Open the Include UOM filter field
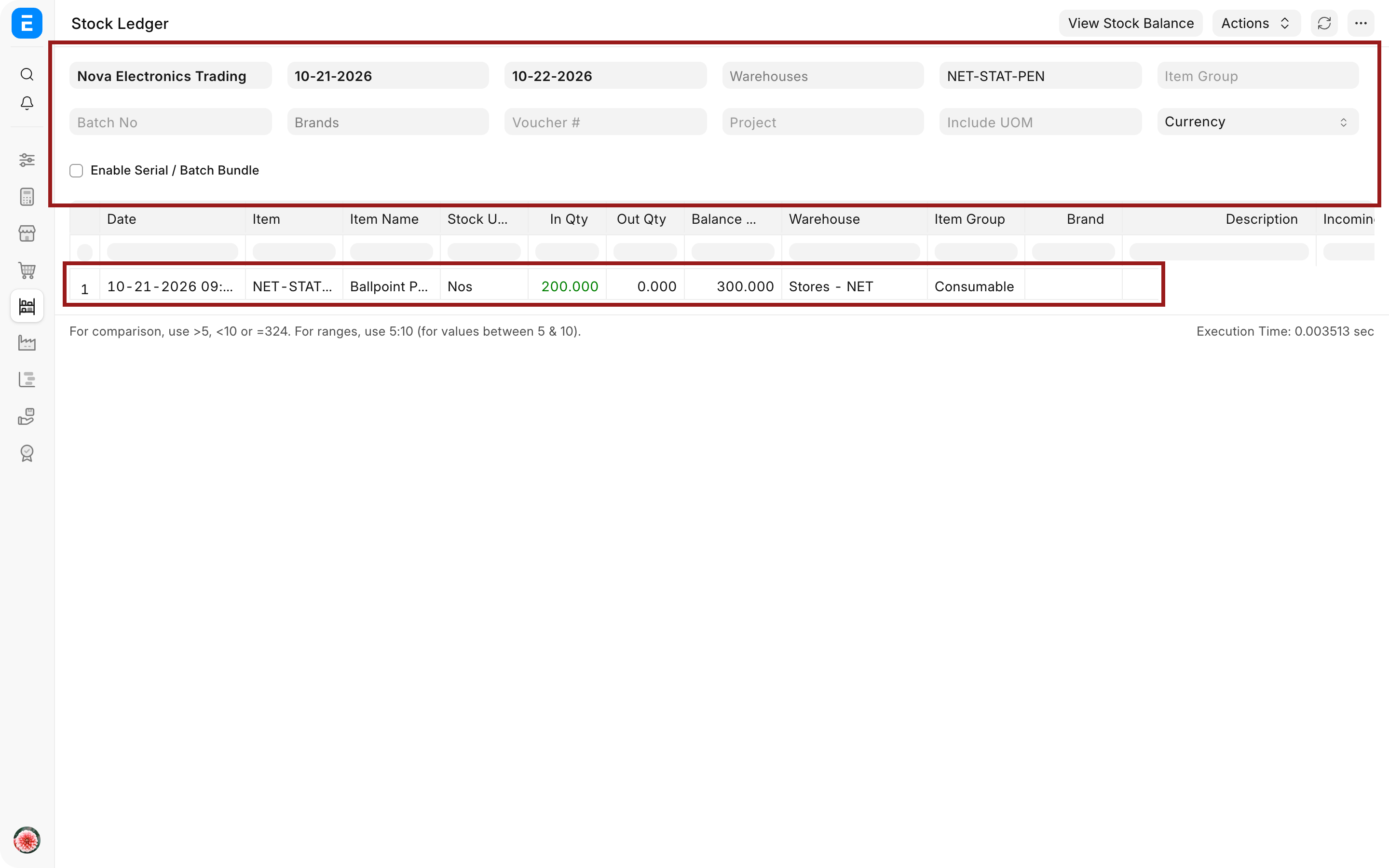The height and width of the screenshot is (868, 1389). coord(1040,122)
